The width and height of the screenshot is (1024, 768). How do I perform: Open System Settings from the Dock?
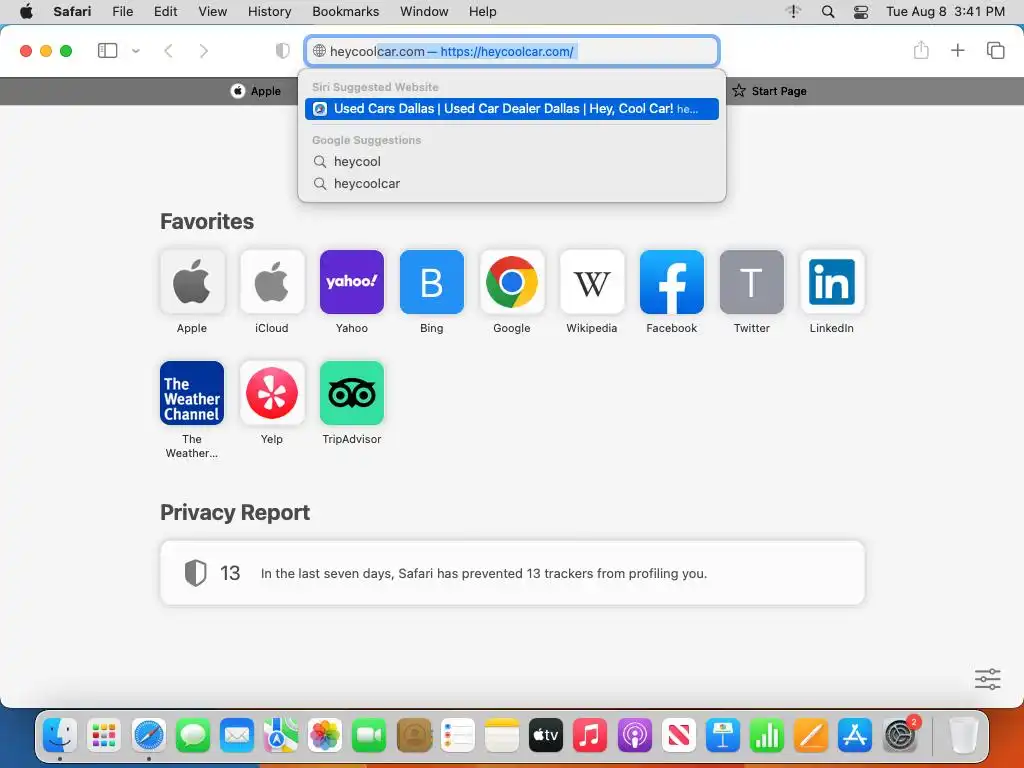pos(900,735)
